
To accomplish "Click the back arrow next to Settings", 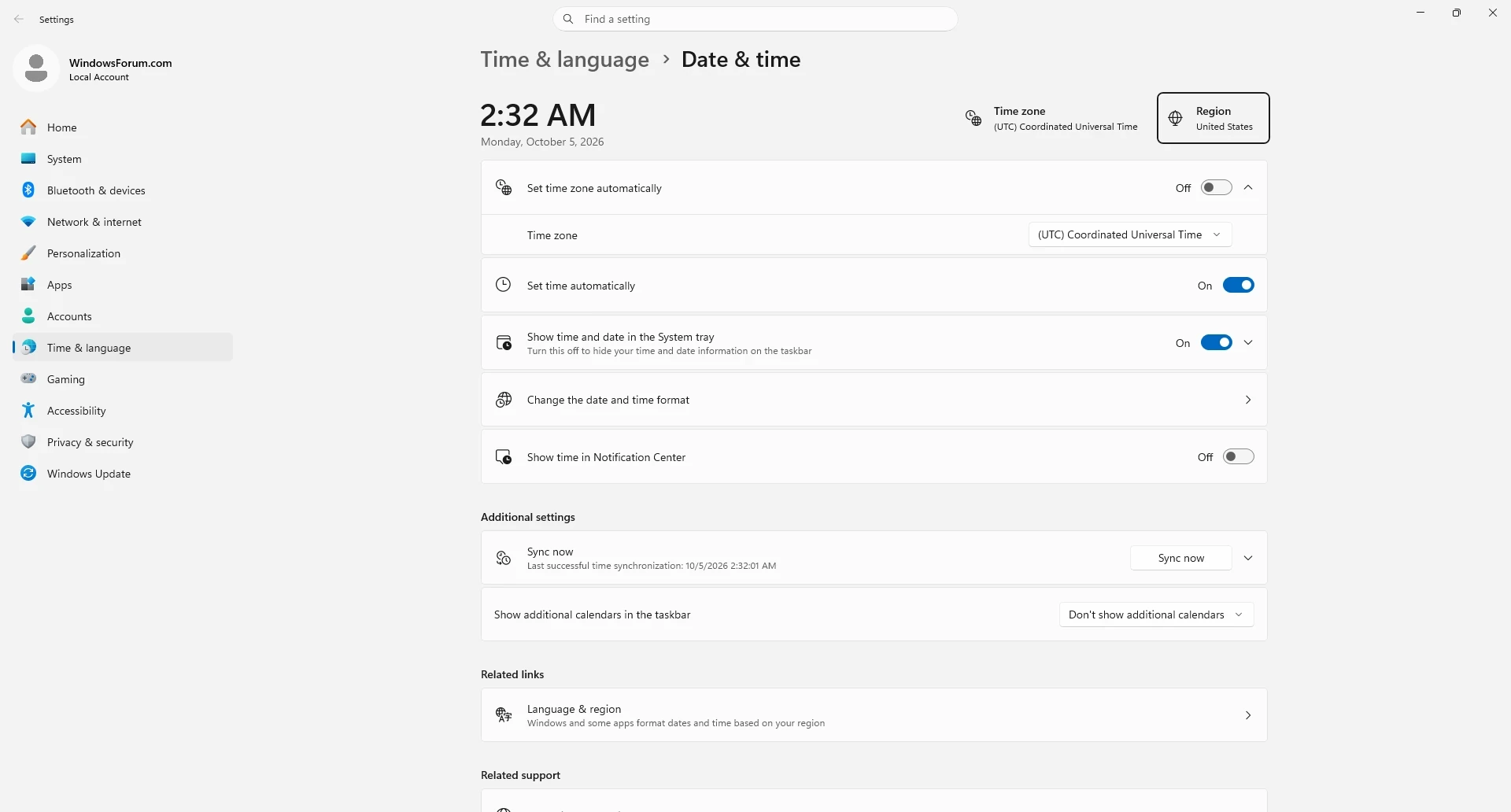I will click(19, 19).
